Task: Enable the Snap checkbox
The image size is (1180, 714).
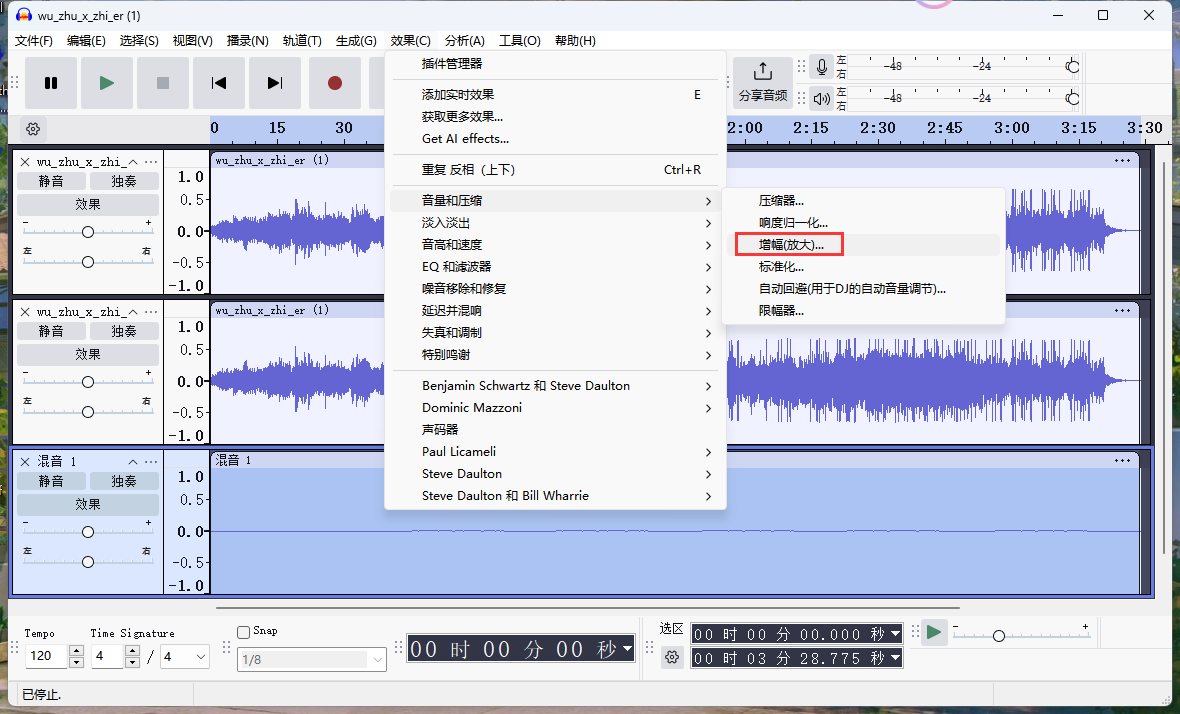Action: [x=243, y=631]
